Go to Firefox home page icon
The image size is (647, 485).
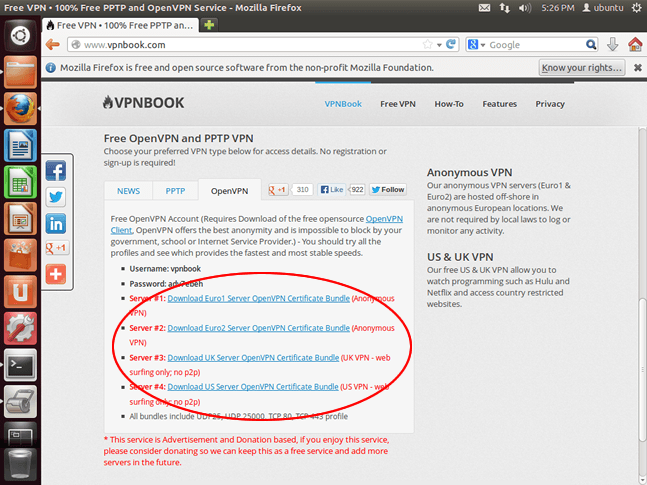pos(635,44)
